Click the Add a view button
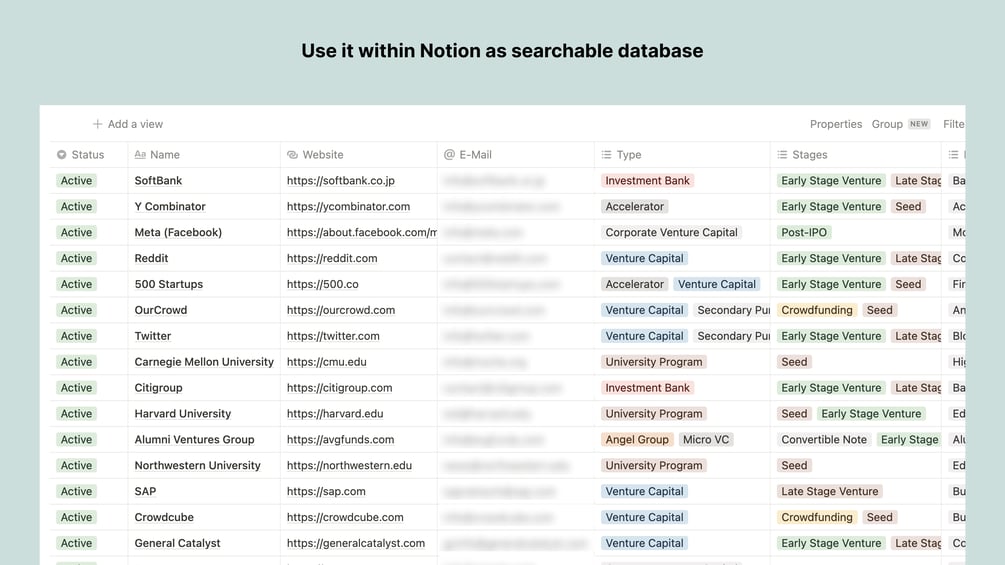 [x=135, y=124]
